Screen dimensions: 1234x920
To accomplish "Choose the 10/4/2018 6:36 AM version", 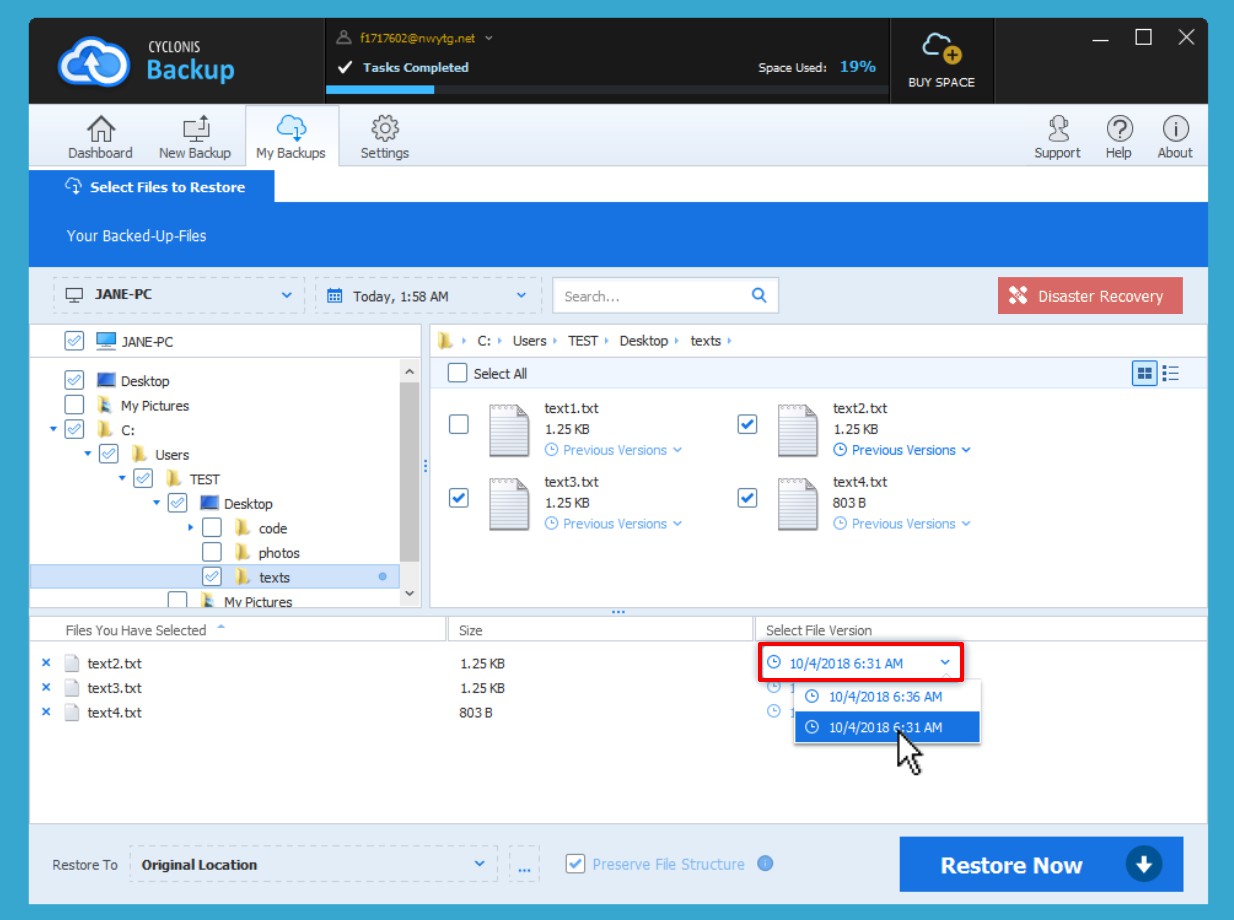I will pos(886,697).
